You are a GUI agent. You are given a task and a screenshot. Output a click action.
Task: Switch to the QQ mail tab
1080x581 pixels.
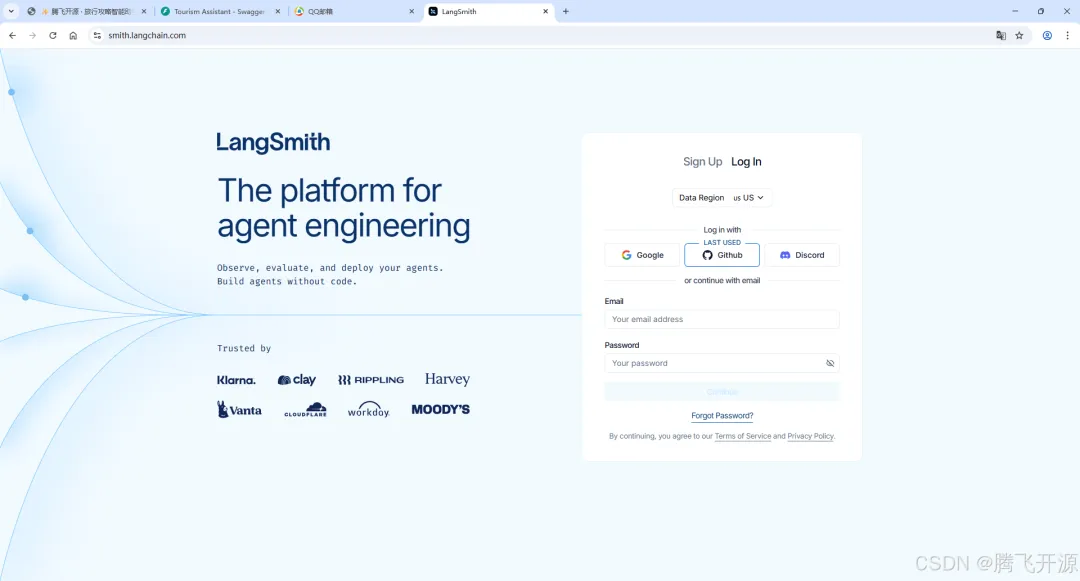[x=354, y=11]
